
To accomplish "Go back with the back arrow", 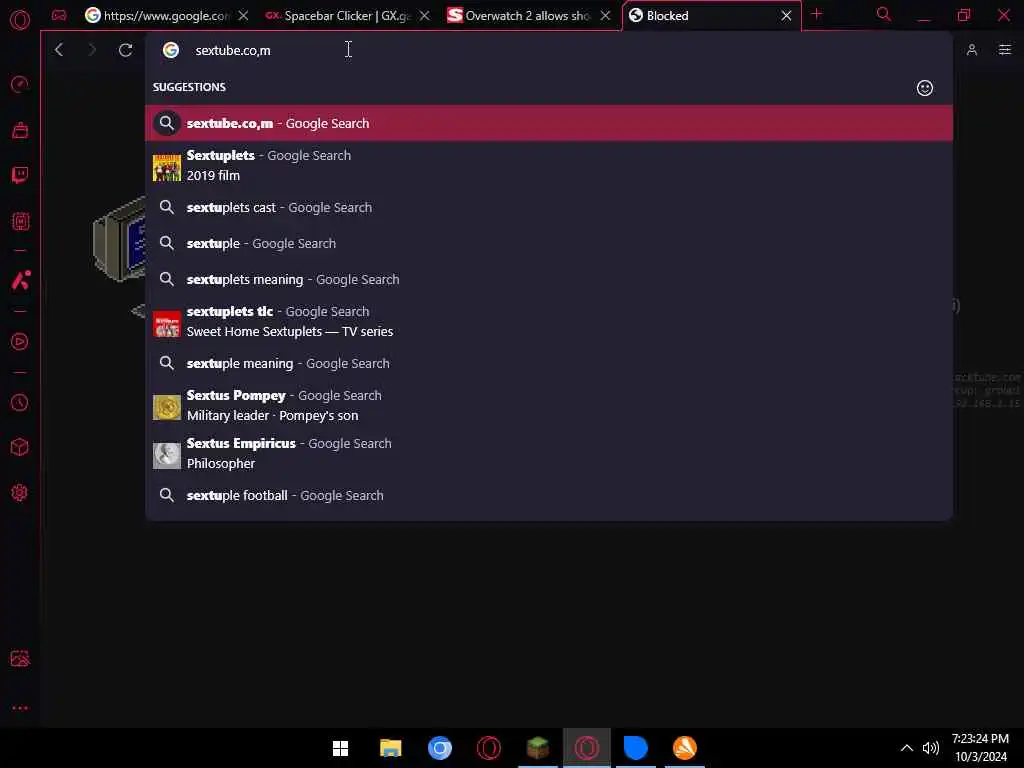I will (59, 50).
